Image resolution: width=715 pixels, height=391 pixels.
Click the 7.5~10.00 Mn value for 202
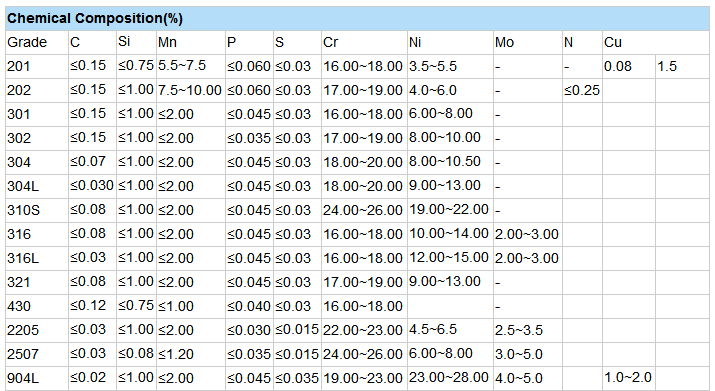point(191,90)
